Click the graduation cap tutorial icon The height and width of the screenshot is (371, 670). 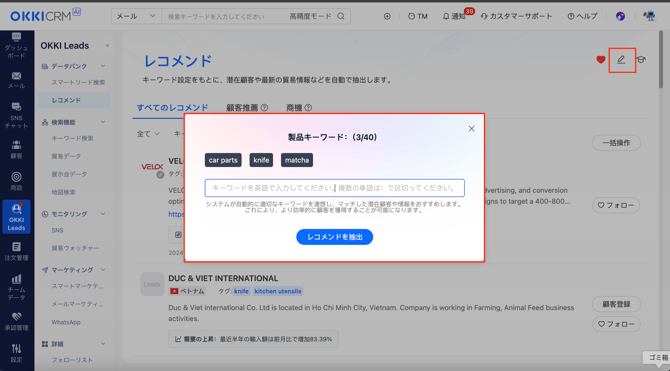point(641,60)
